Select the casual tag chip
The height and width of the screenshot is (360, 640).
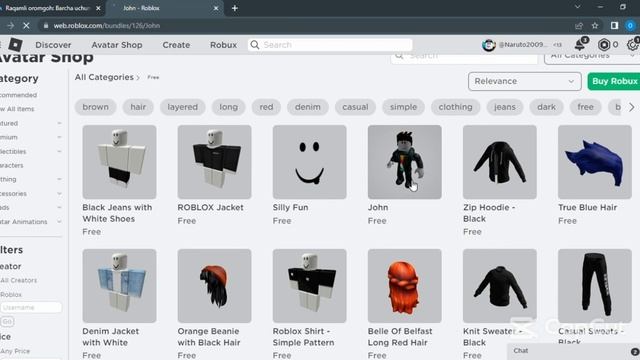356,107
